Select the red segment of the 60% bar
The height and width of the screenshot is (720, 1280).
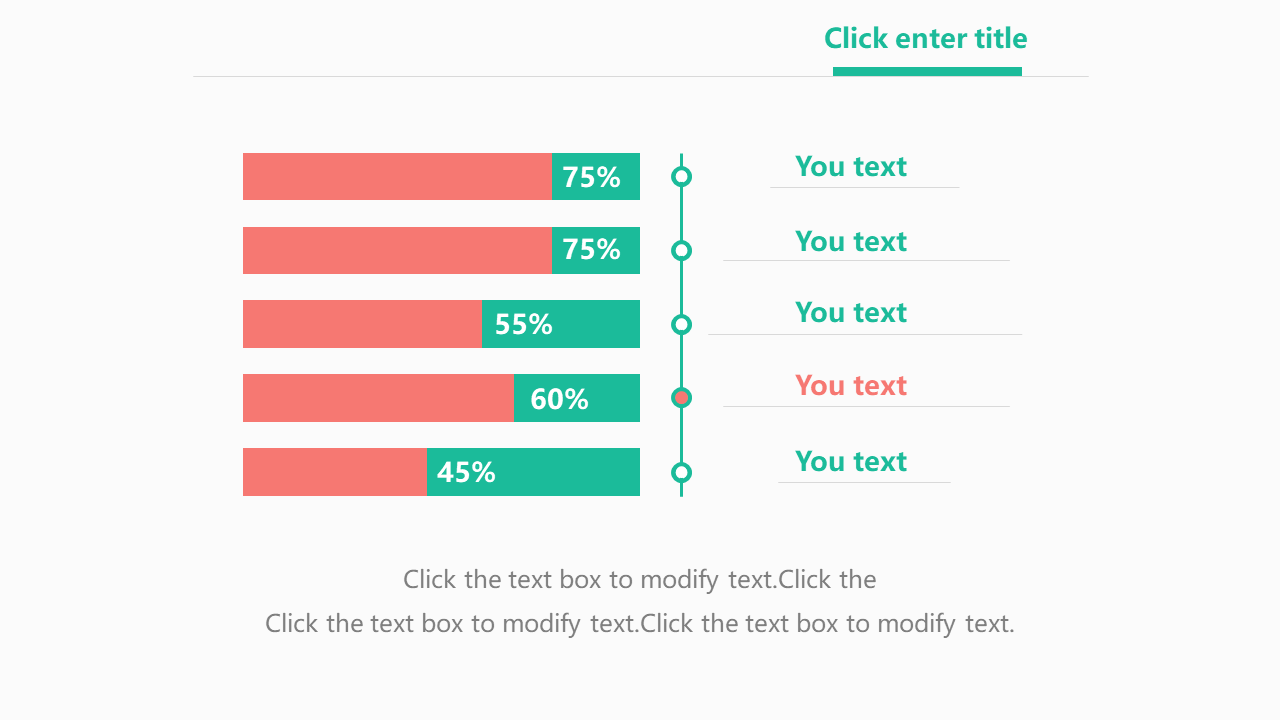pyautogui.click(x=378, y=398)
